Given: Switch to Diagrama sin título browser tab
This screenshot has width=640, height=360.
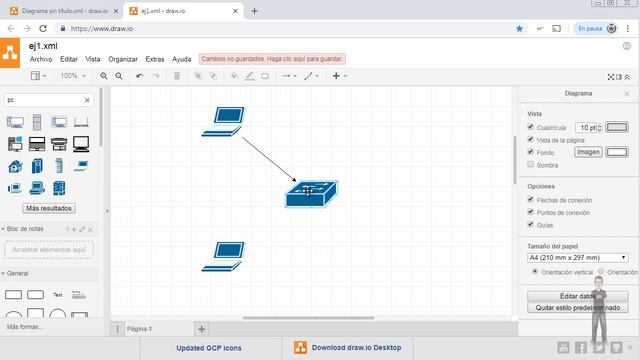Looking at the screenshot, I should (x=64, y=11).
